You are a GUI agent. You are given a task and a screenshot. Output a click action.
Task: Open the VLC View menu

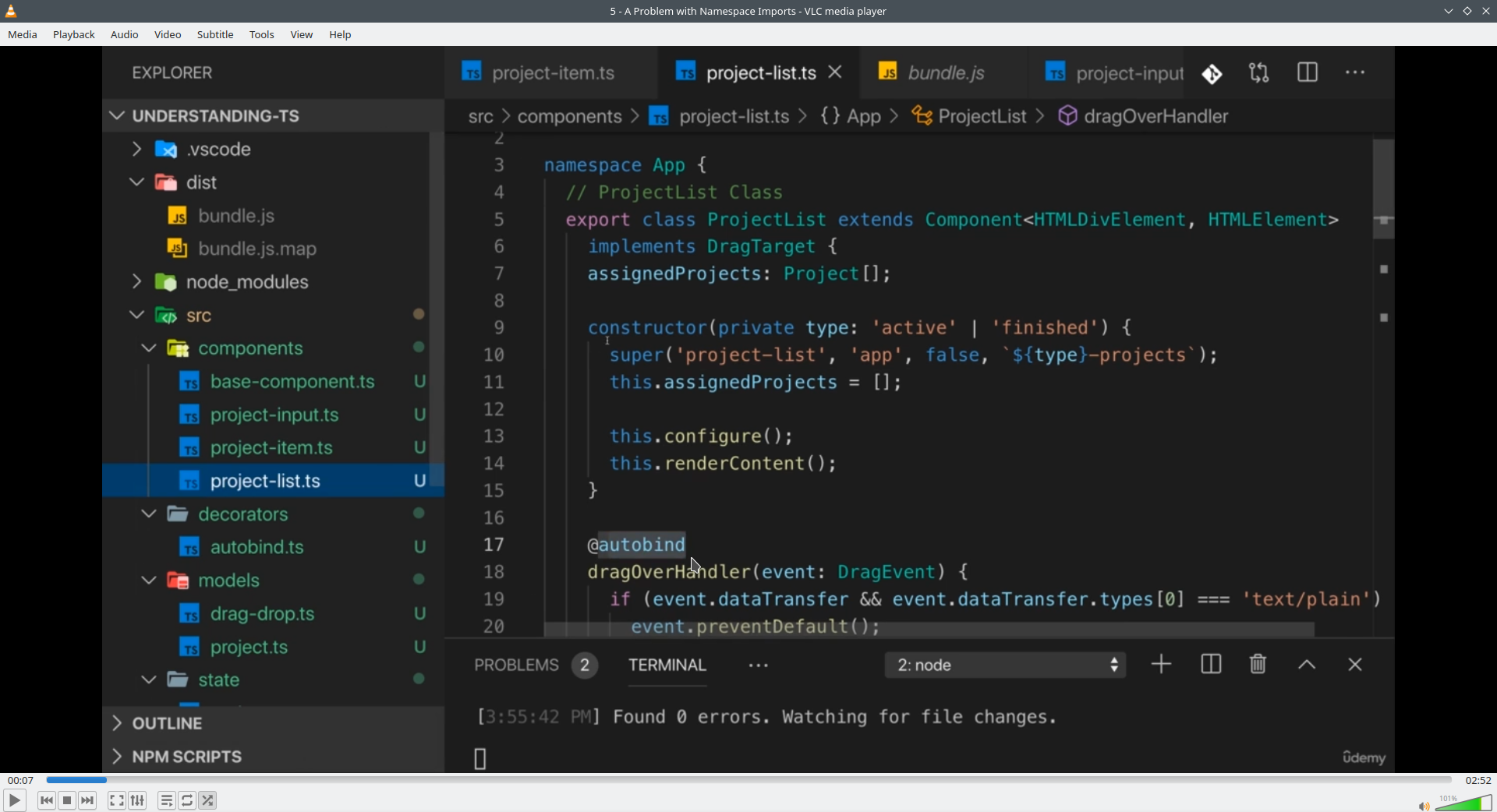302,34
